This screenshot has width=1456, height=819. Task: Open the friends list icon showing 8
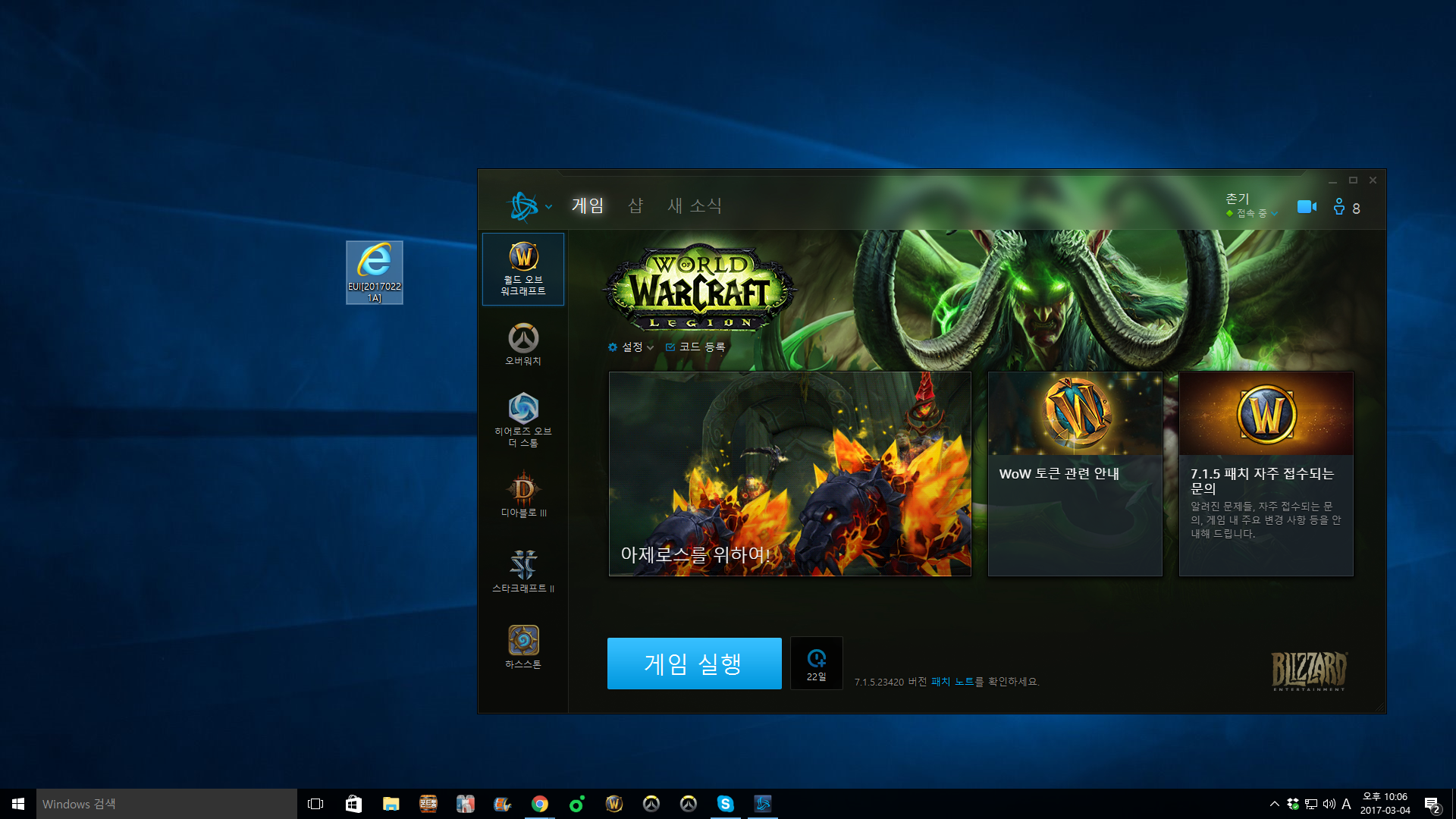click(x=1347, y=207)
